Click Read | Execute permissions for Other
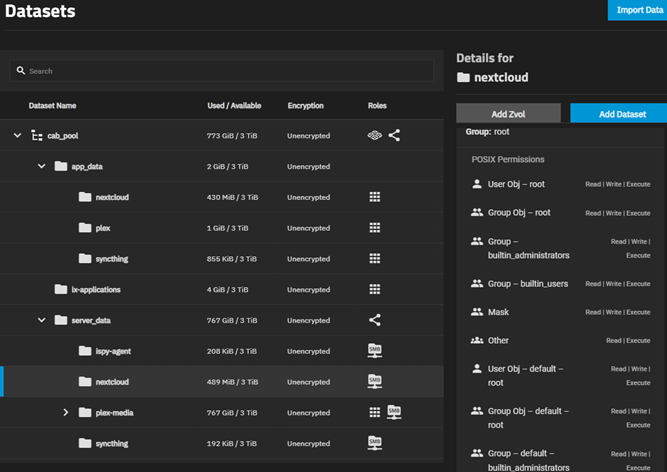Image resolution: width=667 pixels, height=472 pixels. click(x=628, y=341)
